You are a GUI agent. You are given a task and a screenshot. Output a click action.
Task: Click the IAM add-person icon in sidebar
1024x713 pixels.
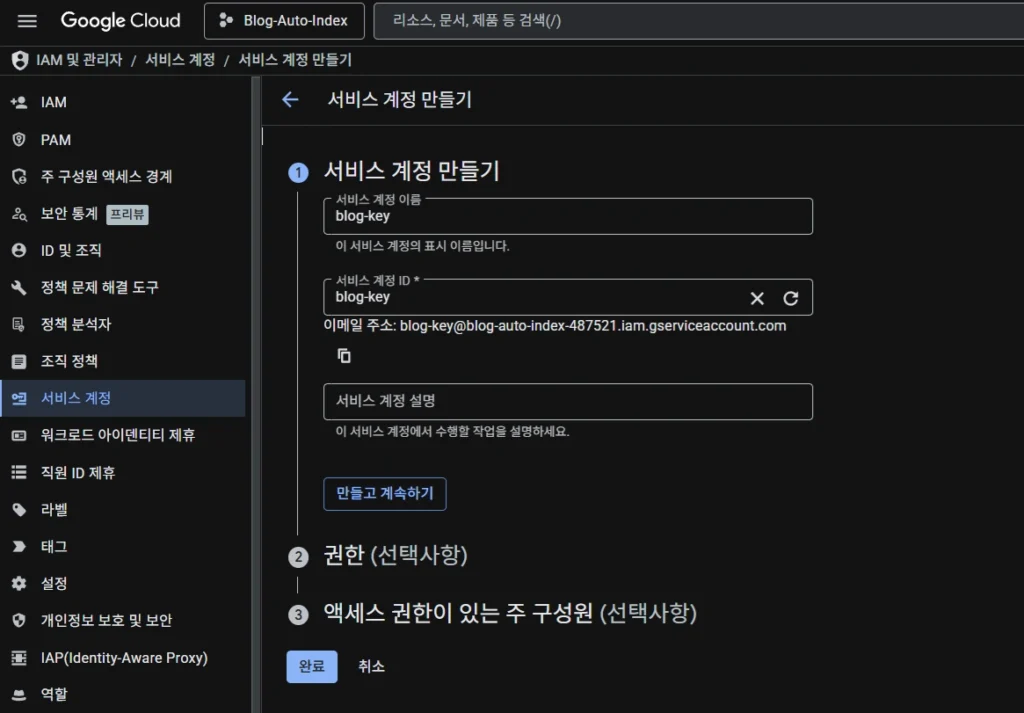[x=19, y=103]
